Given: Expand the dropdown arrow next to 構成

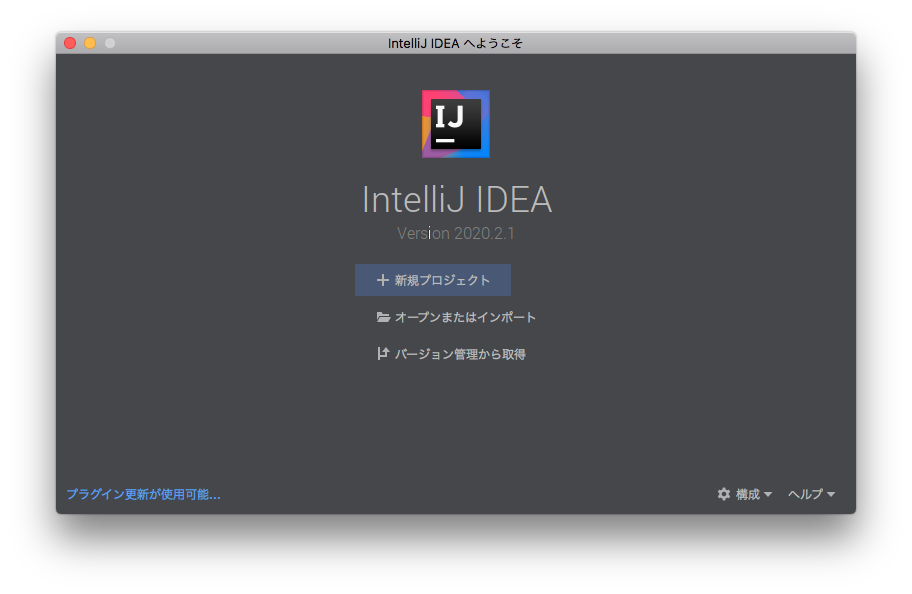Looking at the screenshot, I should [768, 495].
